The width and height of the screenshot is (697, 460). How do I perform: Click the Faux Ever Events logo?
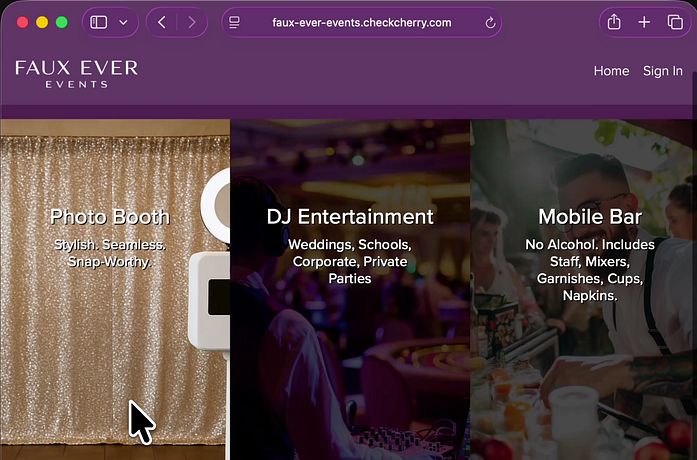pyautogui.click(x=76, y=73)
